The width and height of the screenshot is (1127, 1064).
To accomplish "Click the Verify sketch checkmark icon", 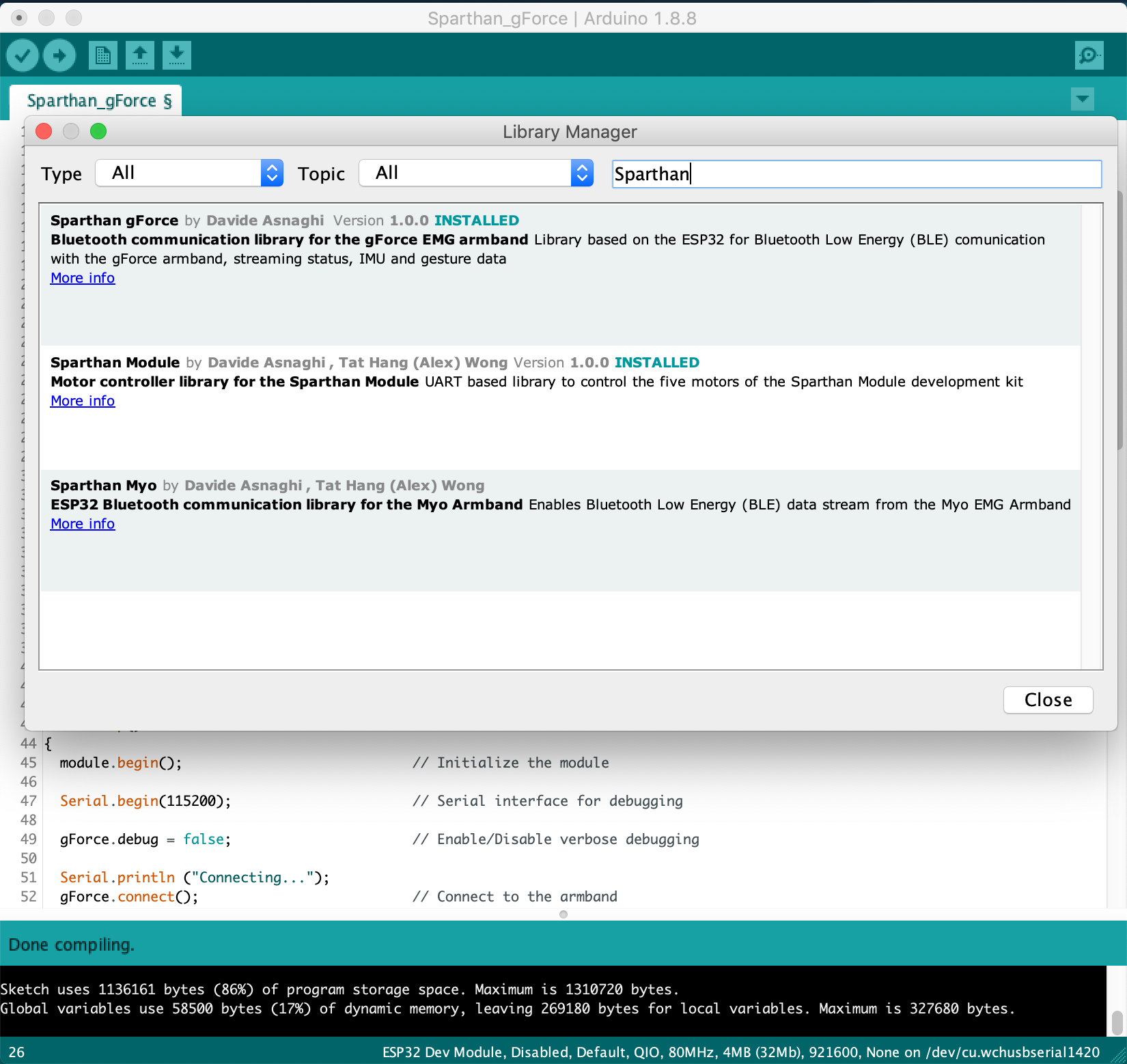I will coord(23,55).
